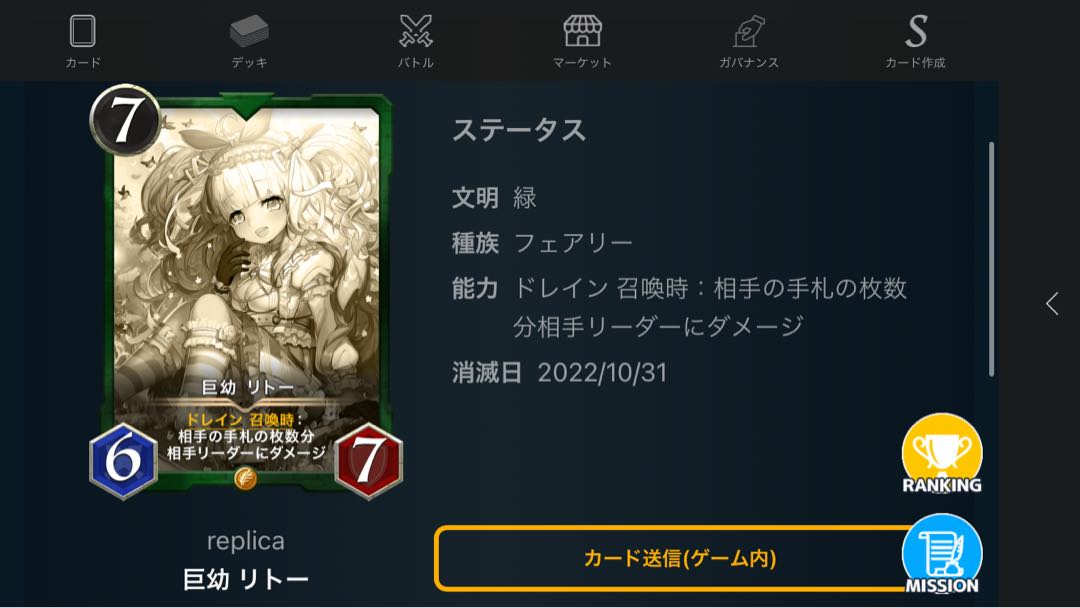The height and width of the screenshot is (608, 1080).
Task: Tap the red hexagon 7 stat
Action: pyautogui.click(x=368, y=461)
